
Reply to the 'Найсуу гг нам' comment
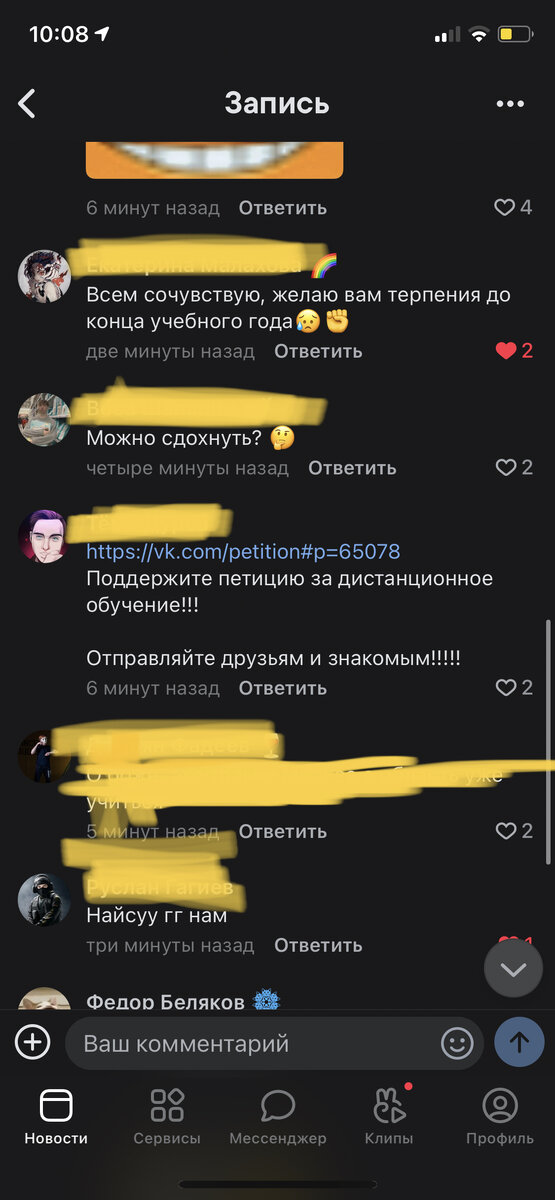[x=318, y=945]
